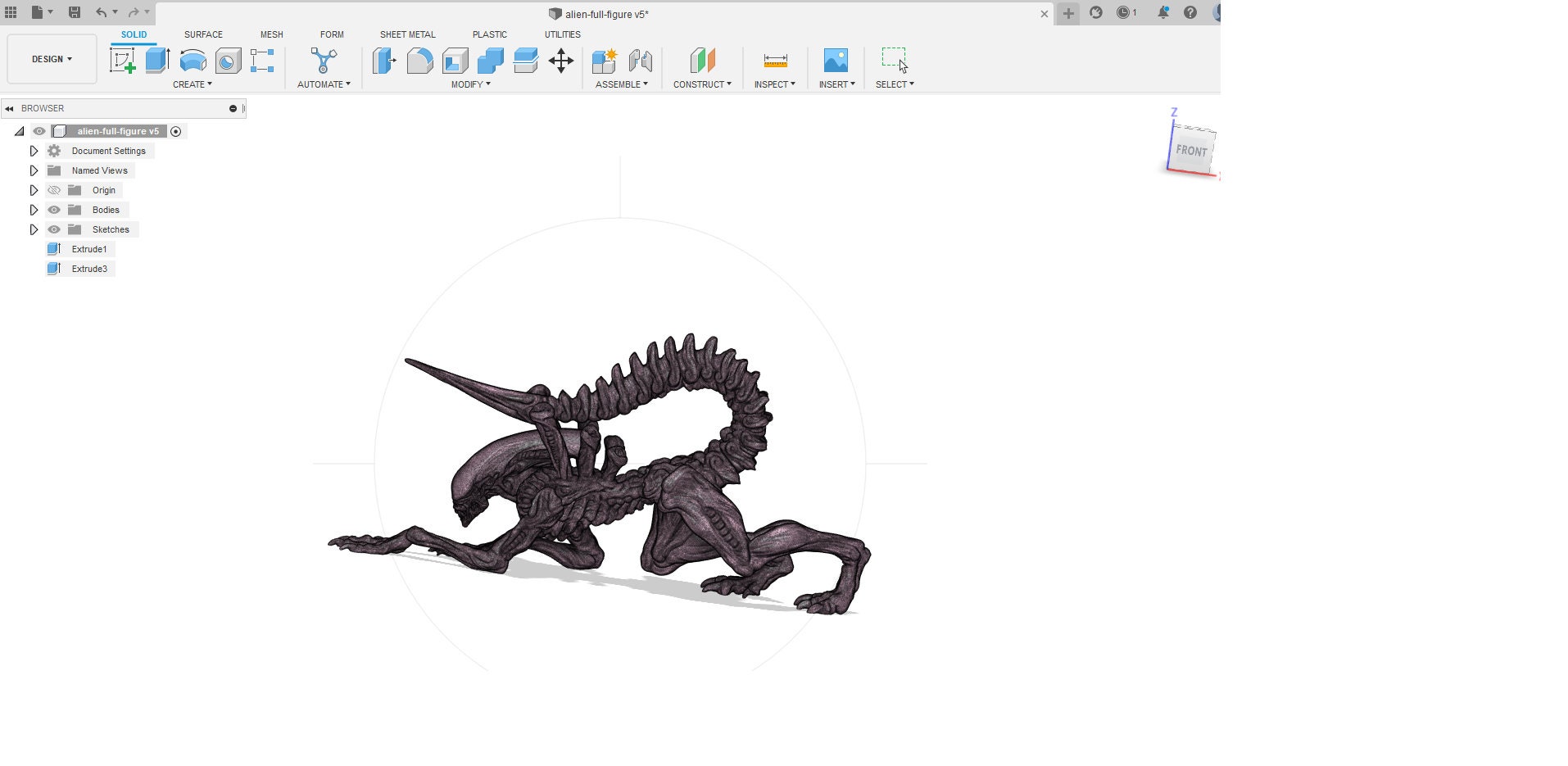Open the CREATE dropdown menu
The image size is (1568, 766).
pyautogui.click(x=193, y=84)
